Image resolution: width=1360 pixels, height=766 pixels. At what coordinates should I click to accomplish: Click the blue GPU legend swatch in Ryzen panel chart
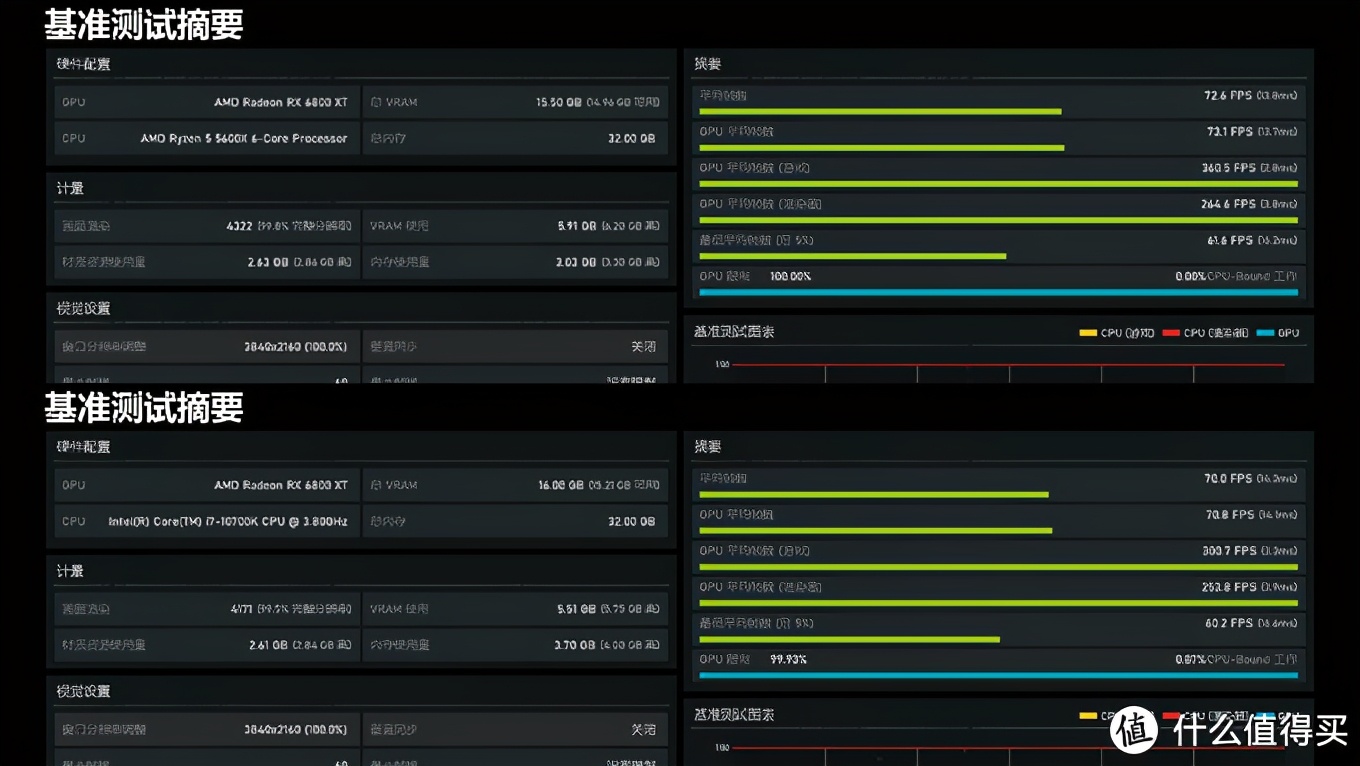click(x=1264, y=333)
